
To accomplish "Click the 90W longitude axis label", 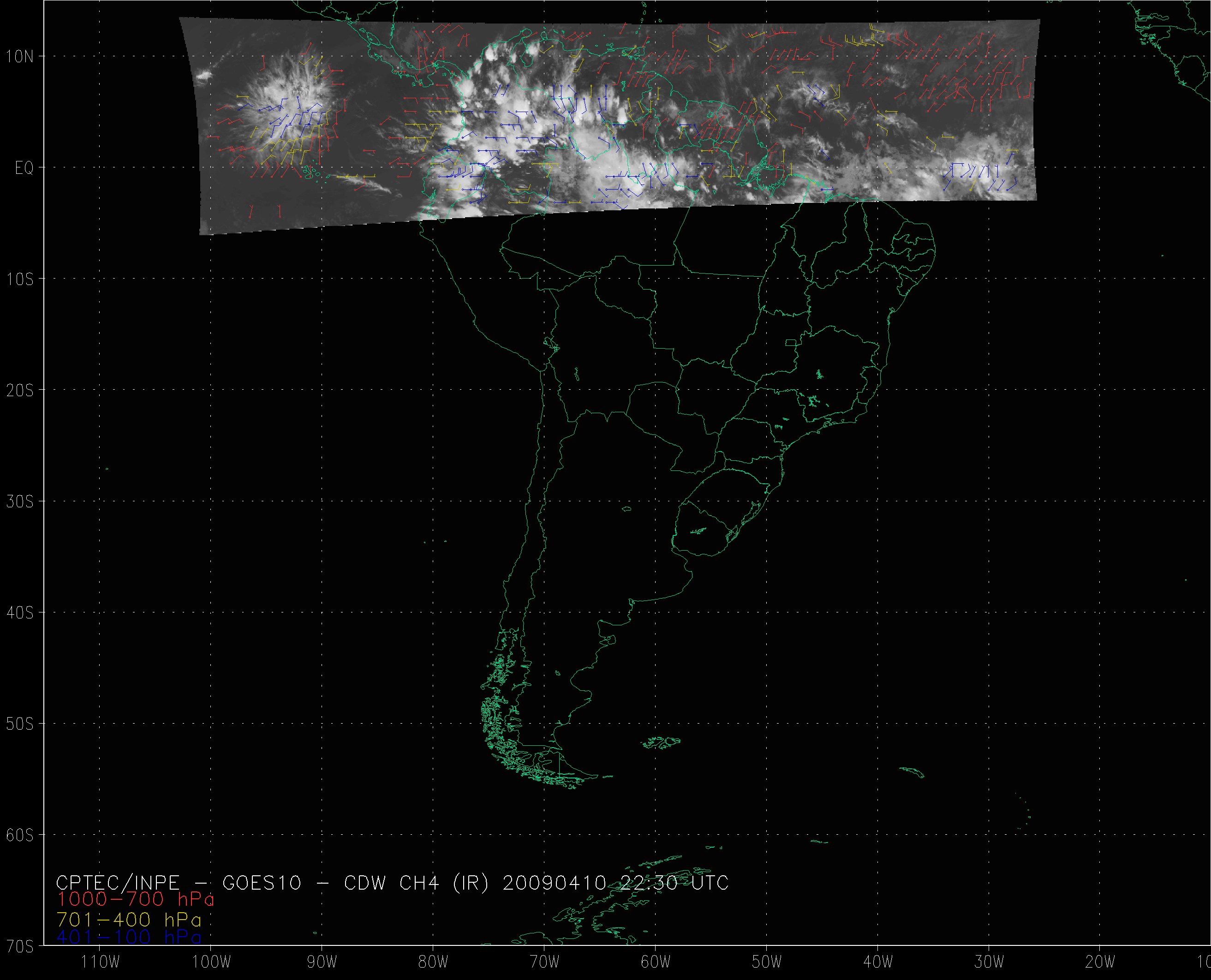I will 322,962.
